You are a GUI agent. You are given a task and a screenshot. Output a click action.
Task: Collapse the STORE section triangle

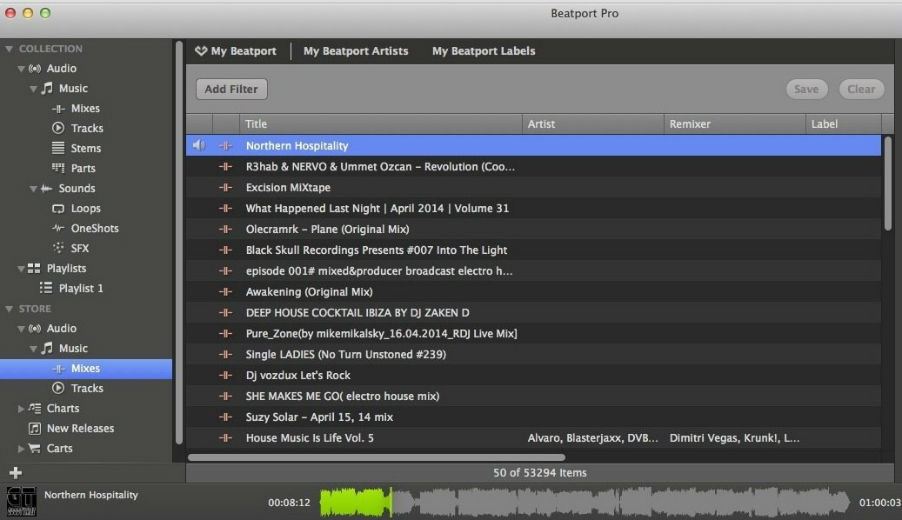point(9,309)
